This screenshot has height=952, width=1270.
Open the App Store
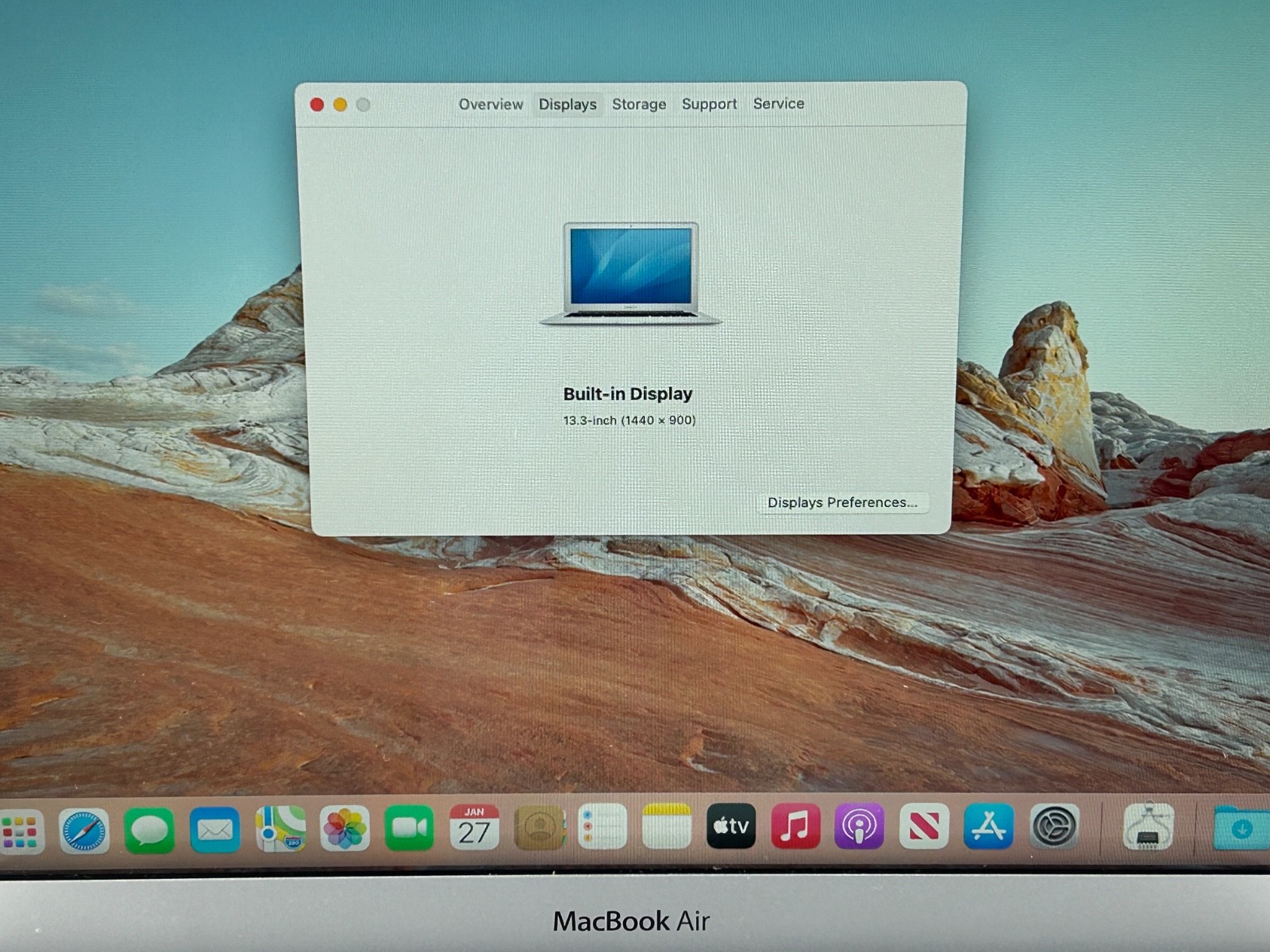click(989, 826)
